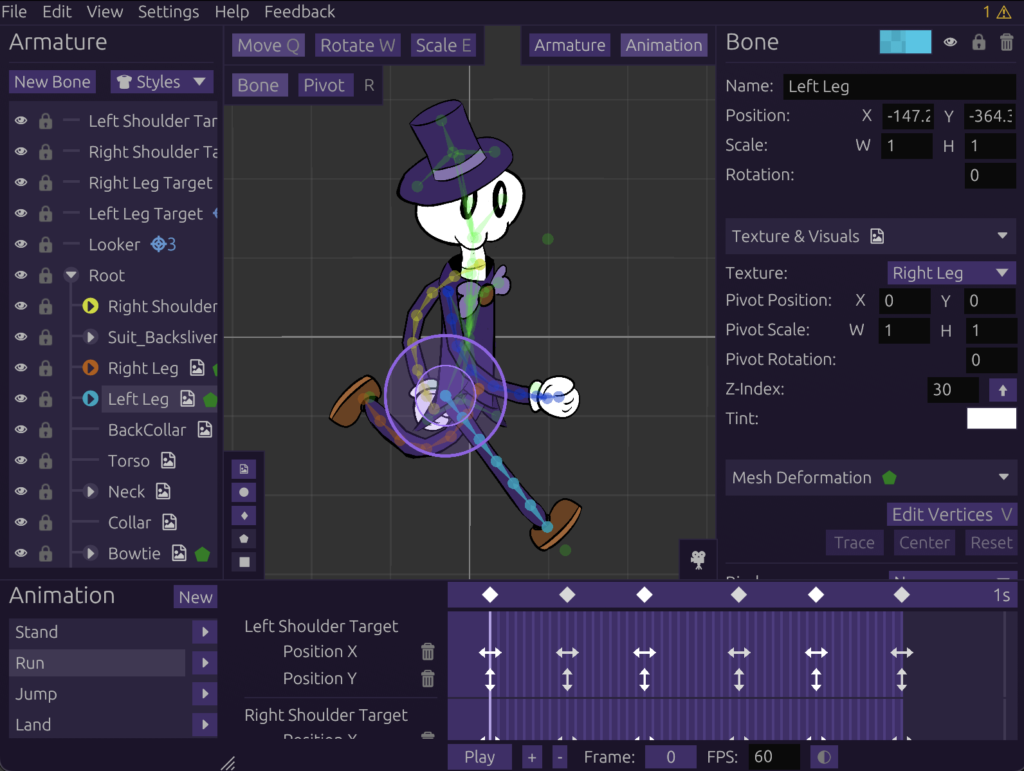
Task: Toggle bone visibility eye in Bone panel
Action: tap(950, 42)
